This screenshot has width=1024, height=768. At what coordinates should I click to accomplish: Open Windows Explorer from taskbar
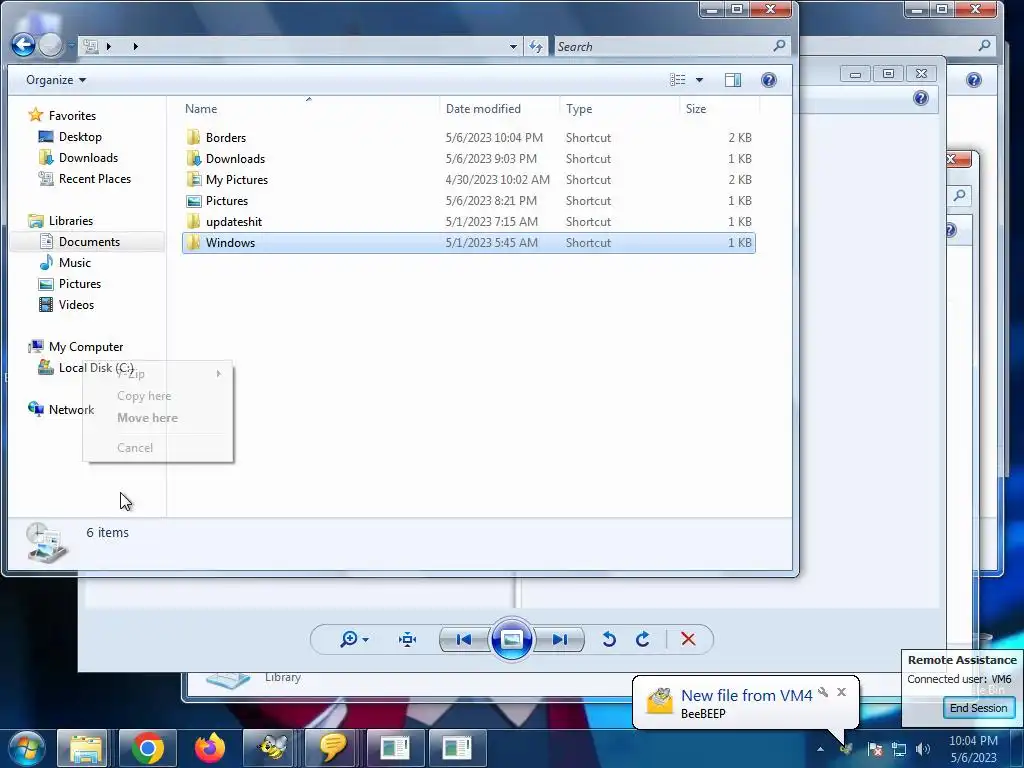click(83, 748)
